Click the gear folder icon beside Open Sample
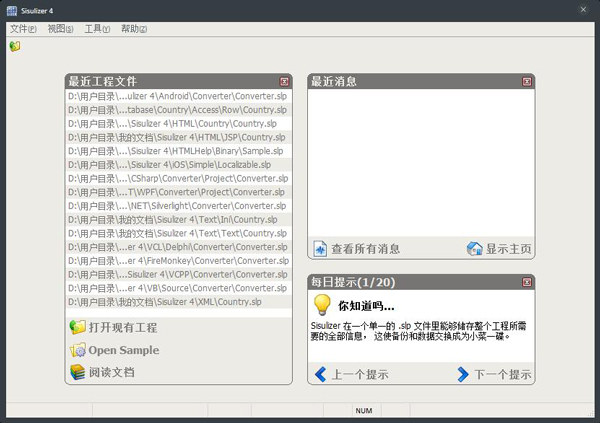 pos(78,350)
